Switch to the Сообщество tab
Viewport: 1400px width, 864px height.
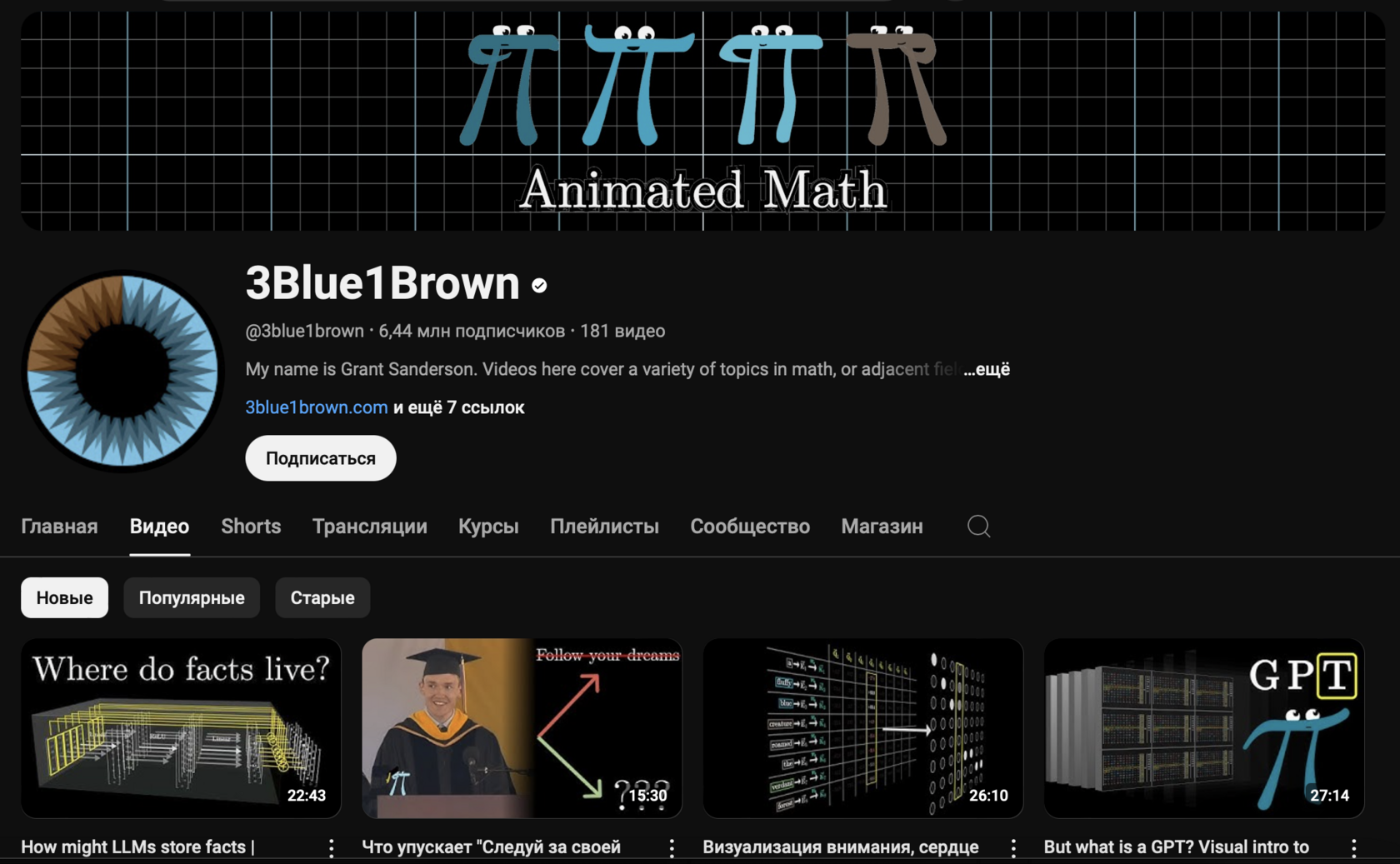[x=750, y=527]
